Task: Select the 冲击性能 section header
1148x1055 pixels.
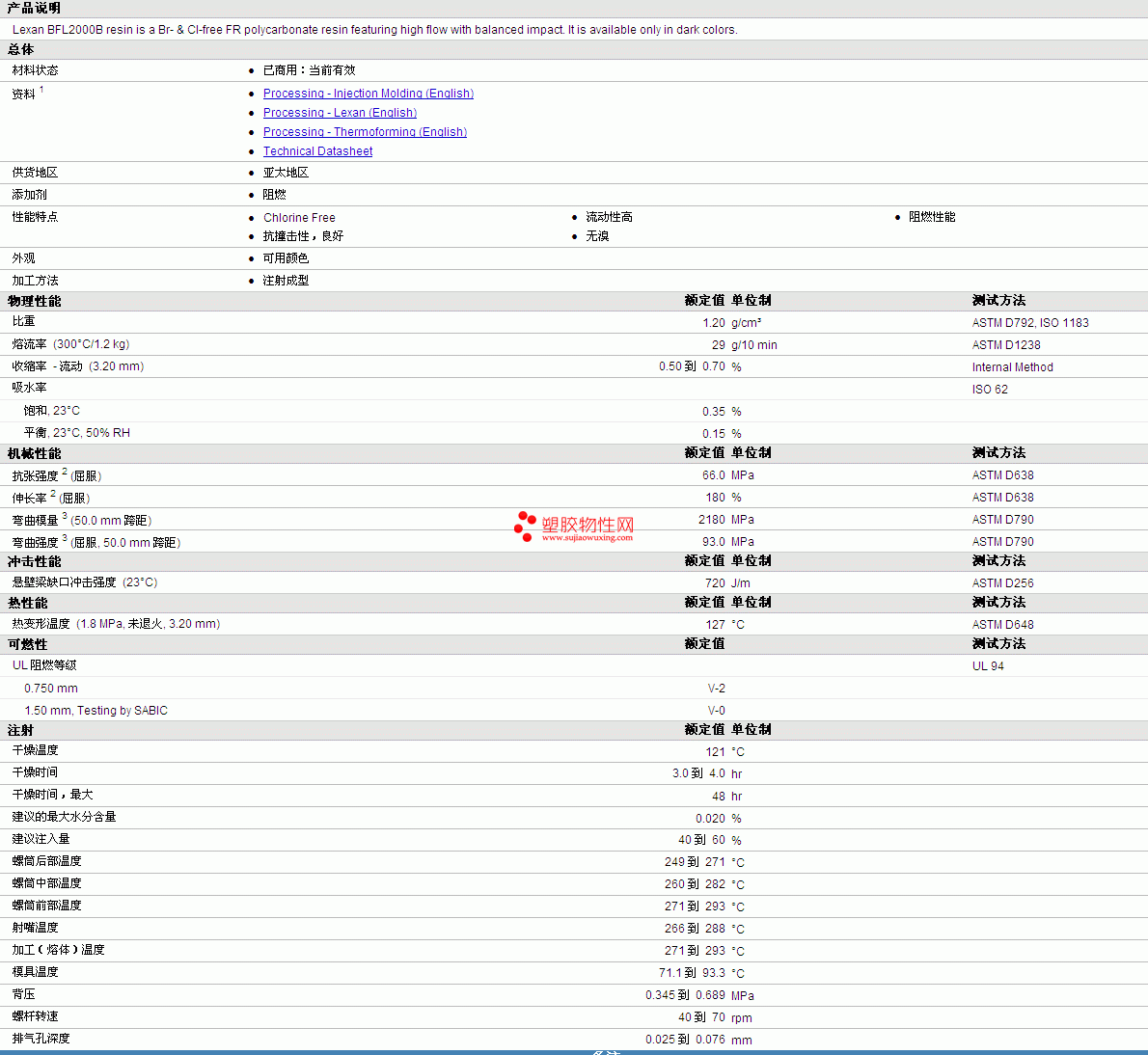Action: click(x=35, y=562)
